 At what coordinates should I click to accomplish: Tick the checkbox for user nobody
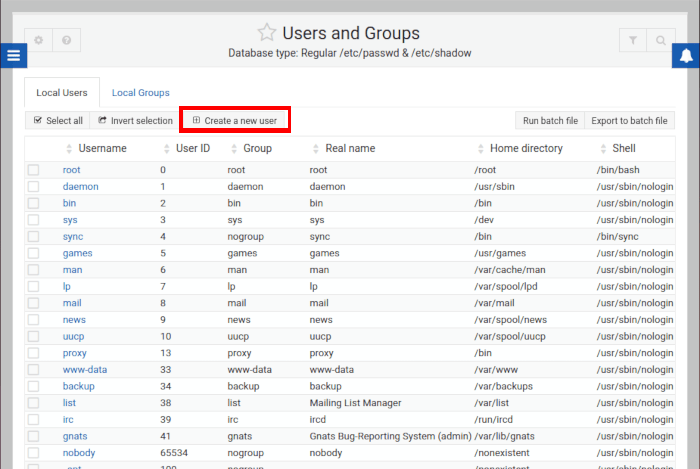[33, 453]
